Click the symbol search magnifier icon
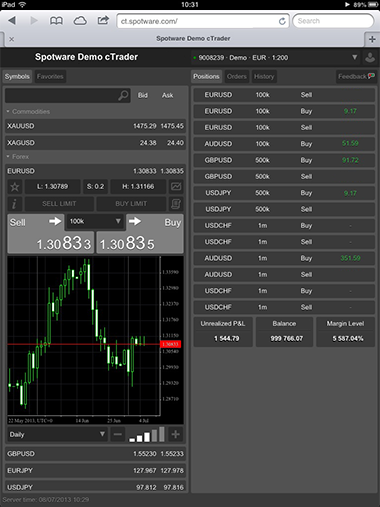 (x=123, y=95)
